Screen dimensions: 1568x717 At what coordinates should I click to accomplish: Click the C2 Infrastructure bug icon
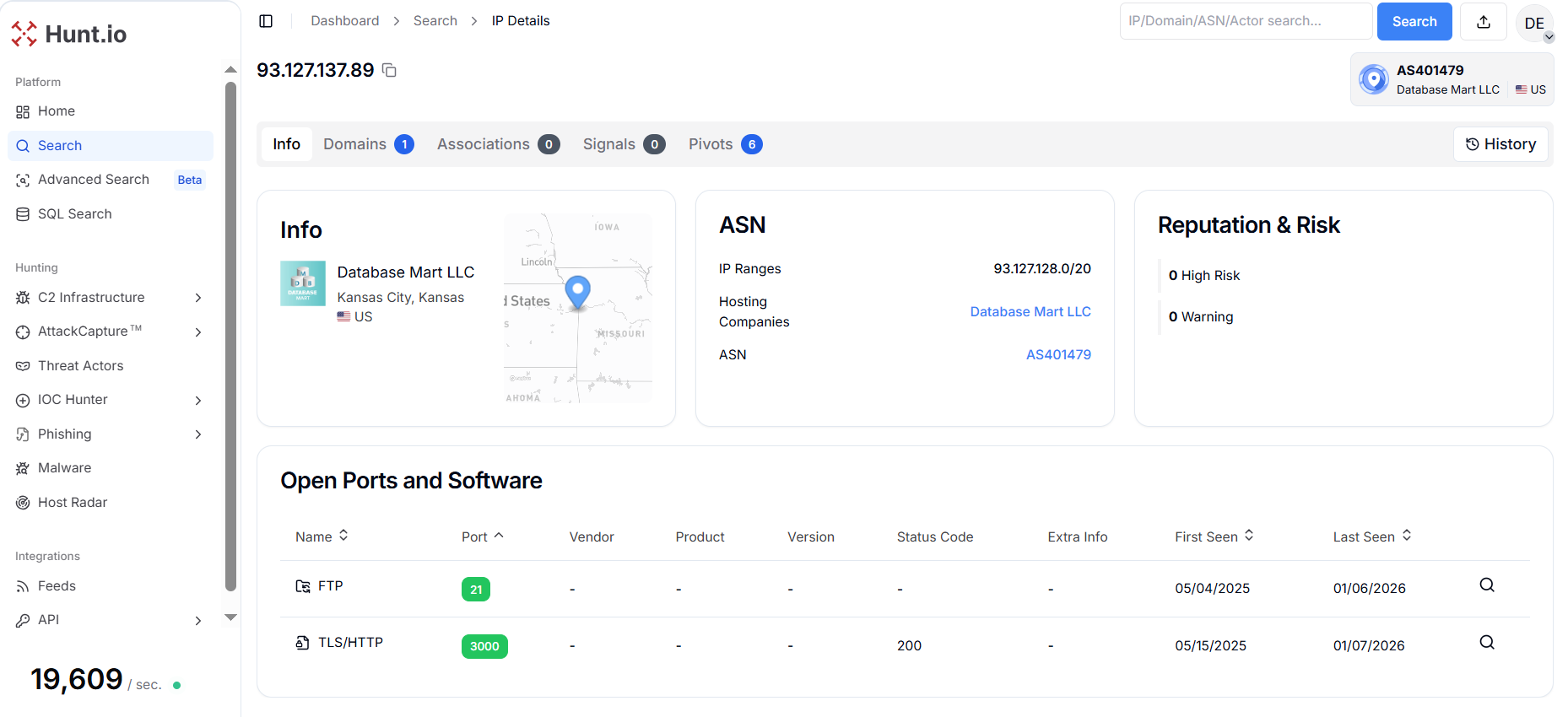pyautogui.click(x=23, y=298)
